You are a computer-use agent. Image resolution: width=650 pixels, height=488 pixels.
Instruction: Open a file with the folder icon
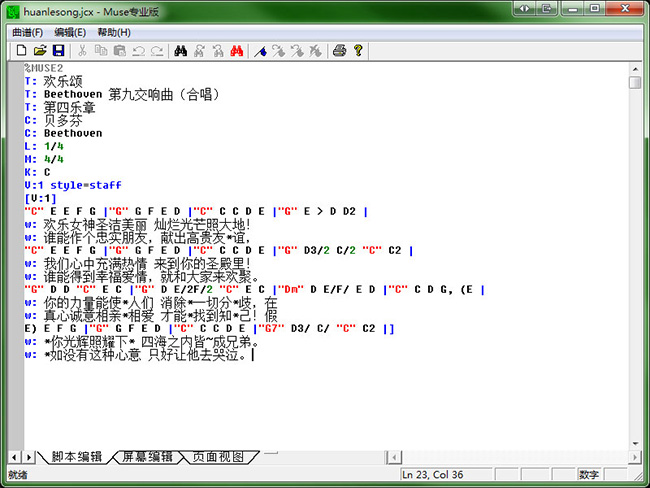(x=40, y=51)
